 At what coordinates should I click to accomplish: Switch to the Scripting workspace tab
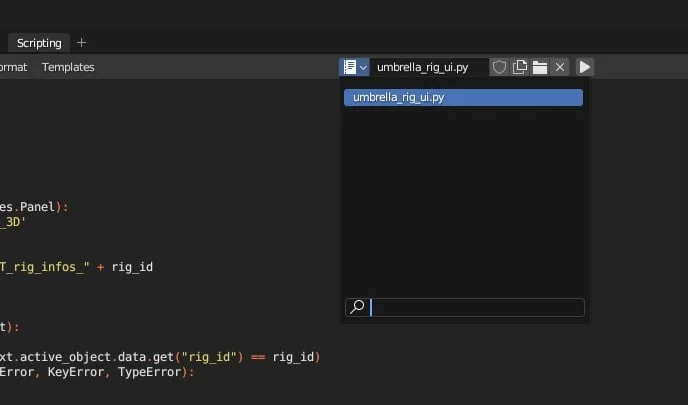39,43
